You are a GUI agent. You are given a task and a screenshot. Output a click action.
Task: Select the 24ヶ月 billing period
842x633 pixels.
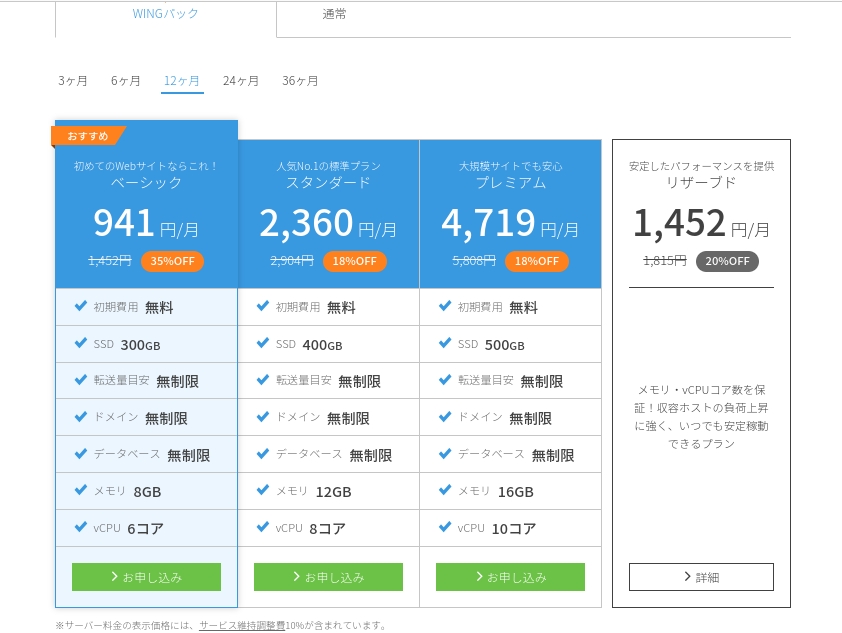pyautogui.click(x=241, y=81)
